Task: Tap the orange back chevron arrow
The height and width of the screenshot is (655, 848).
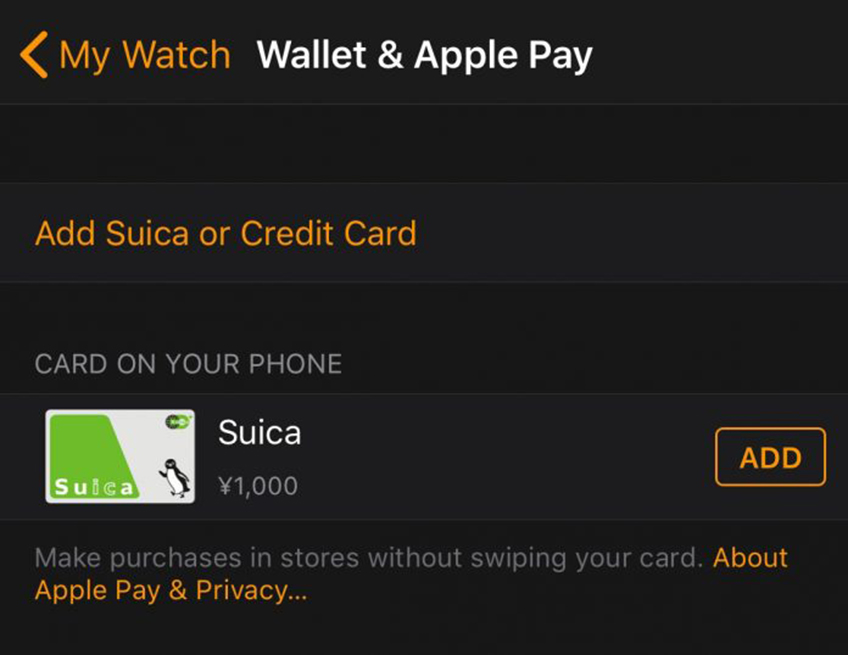Action: coord(34,55)
